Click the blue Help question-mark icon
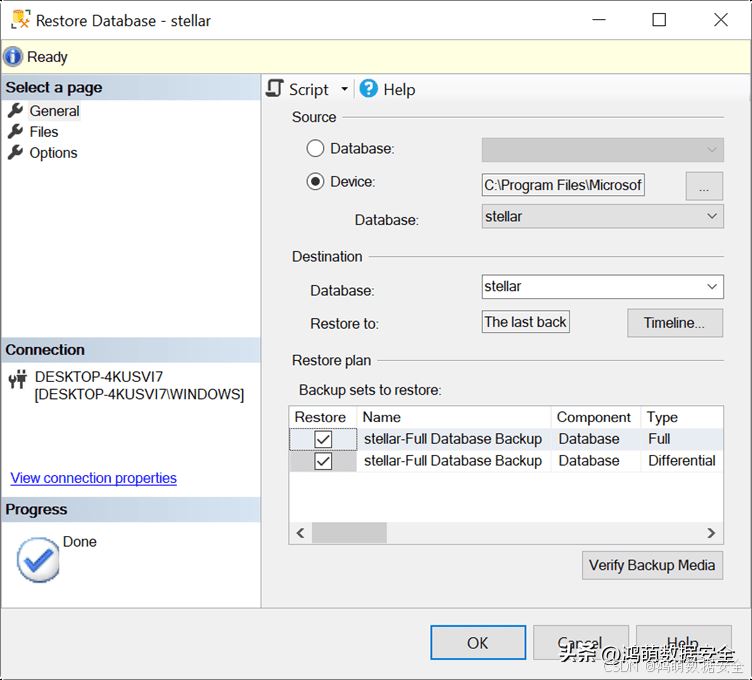 click(368, 89)
